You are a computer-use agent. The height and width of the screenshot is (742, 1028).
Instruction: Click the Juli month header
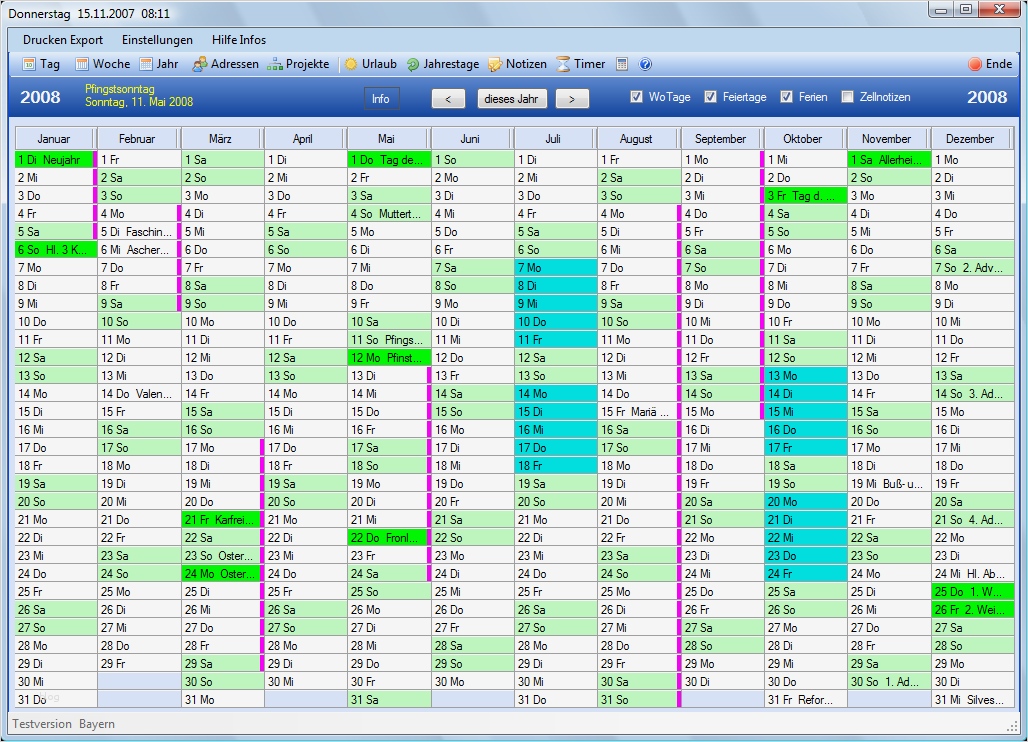pos(553,138)
